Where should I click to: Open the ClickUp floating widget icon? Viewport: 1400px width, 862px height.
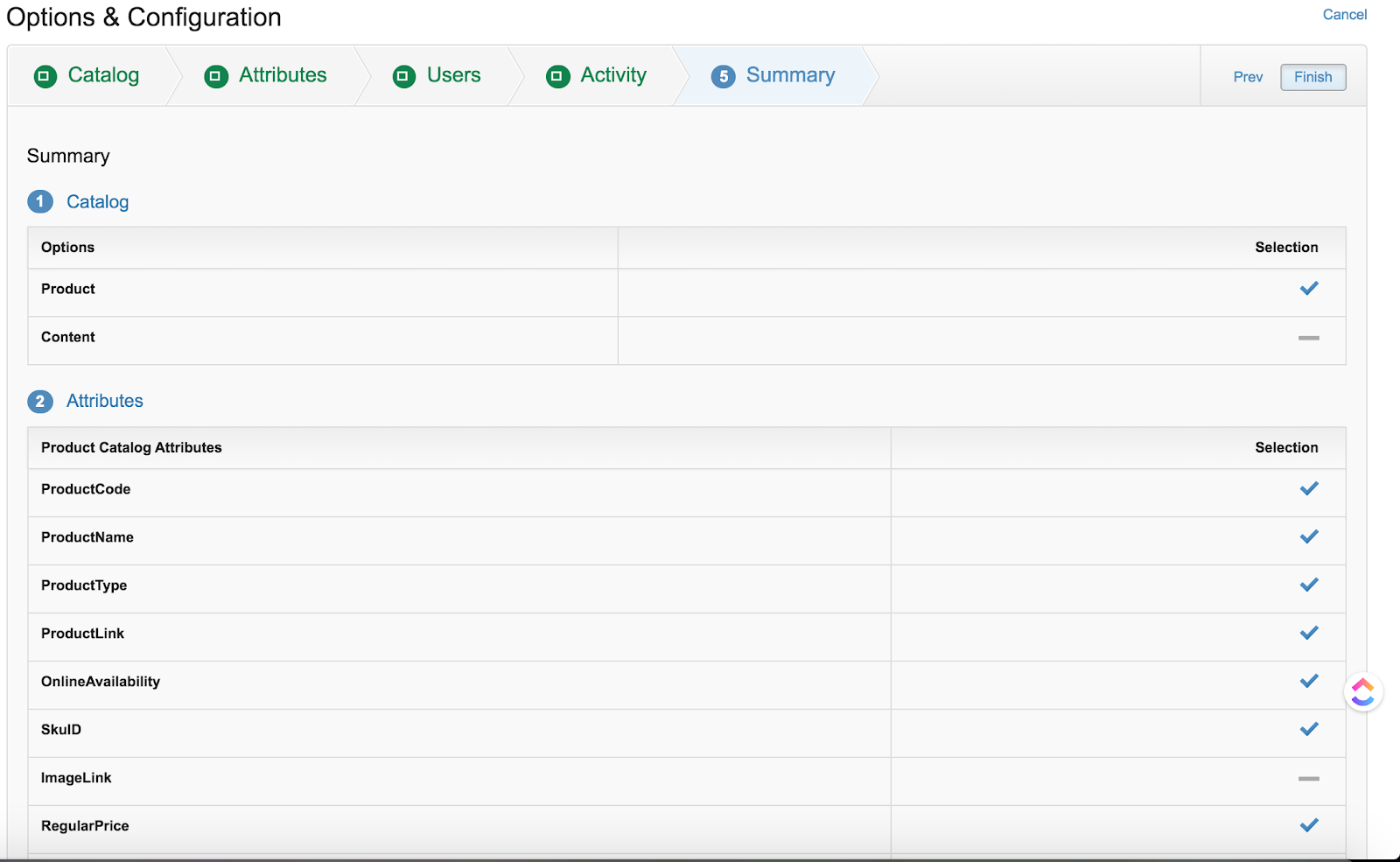click(x=1363, y=692)
